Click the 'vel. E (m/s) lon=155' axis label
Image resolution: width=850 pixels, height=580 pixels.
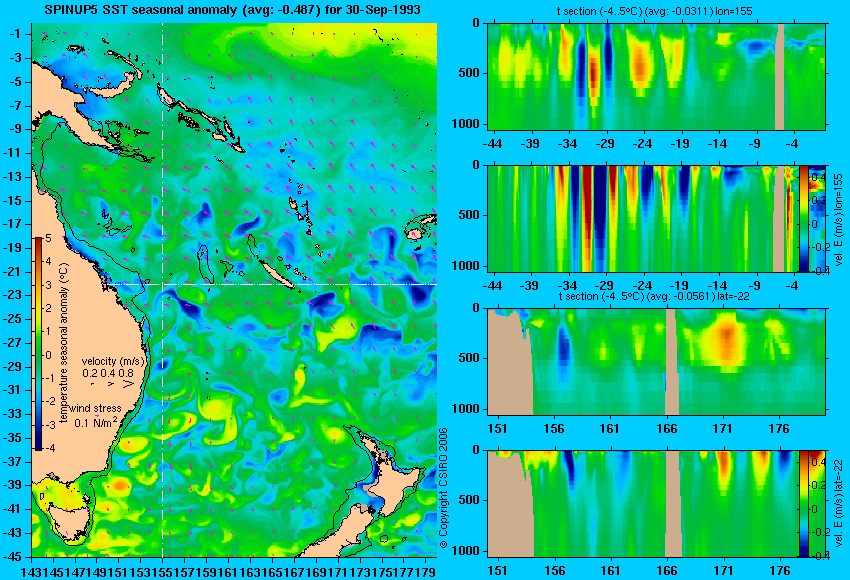coord(839,220)
